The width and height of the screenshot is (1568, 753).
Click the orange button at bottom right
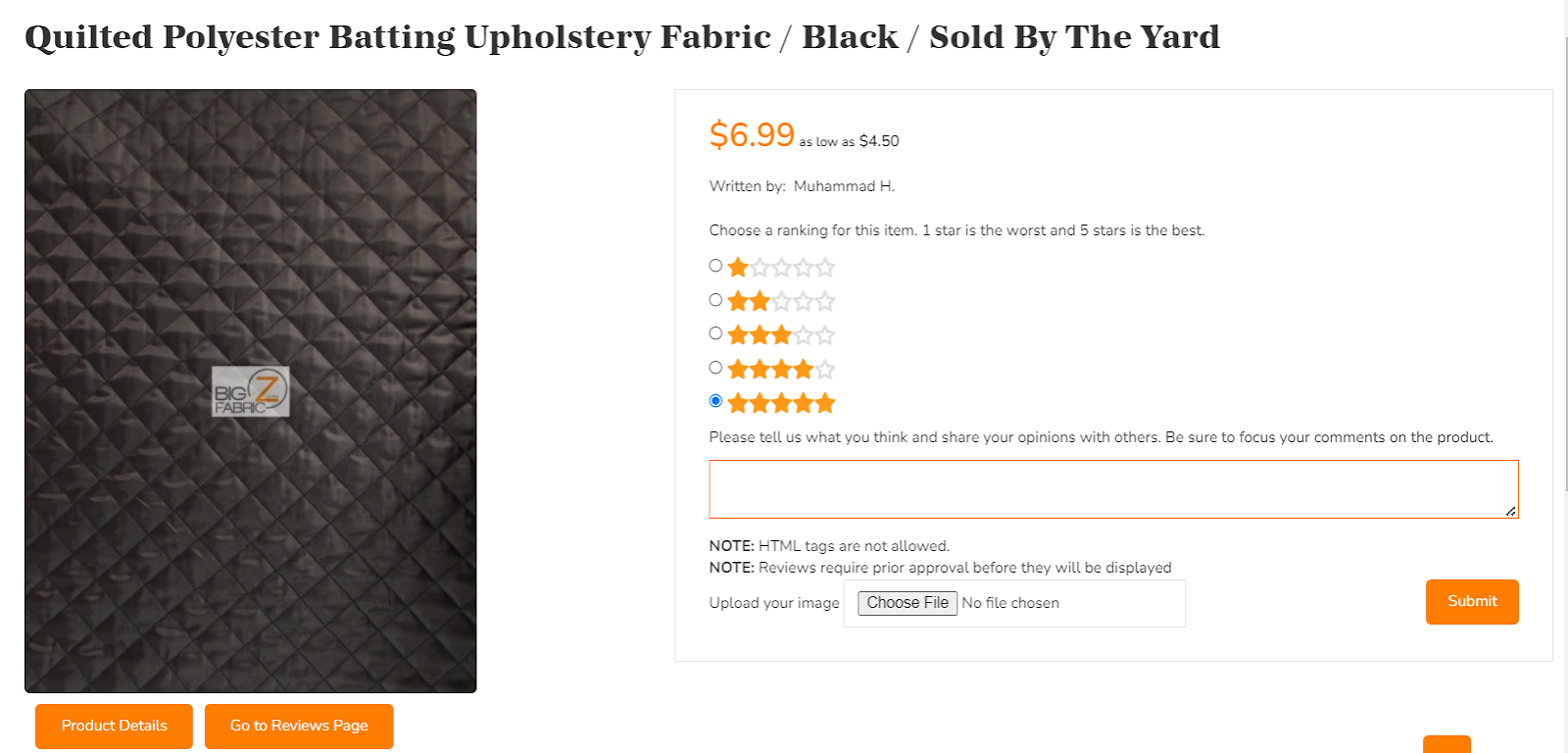click(x=1446, y=744)
